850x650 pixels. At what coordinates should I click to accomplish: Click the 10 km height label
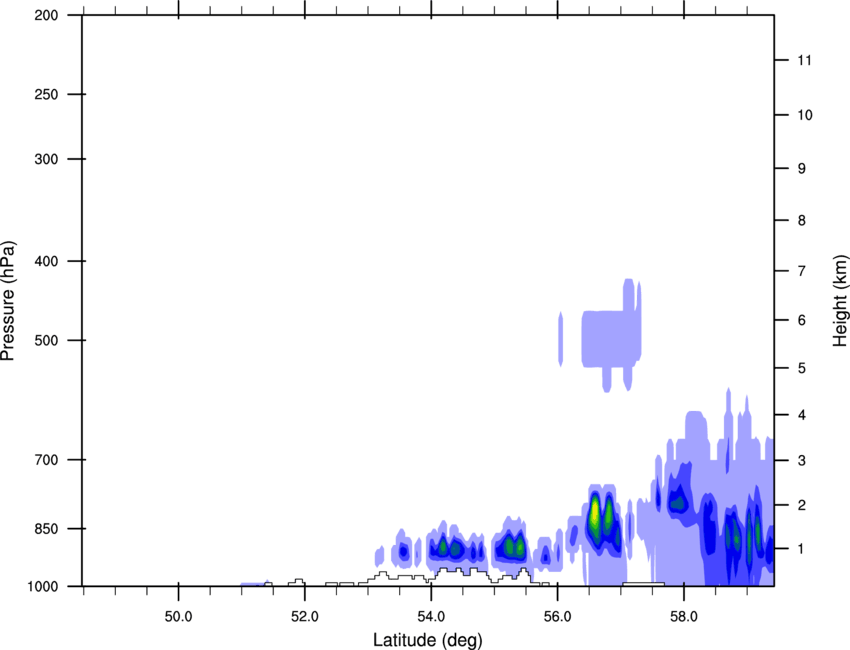[805, 115]
